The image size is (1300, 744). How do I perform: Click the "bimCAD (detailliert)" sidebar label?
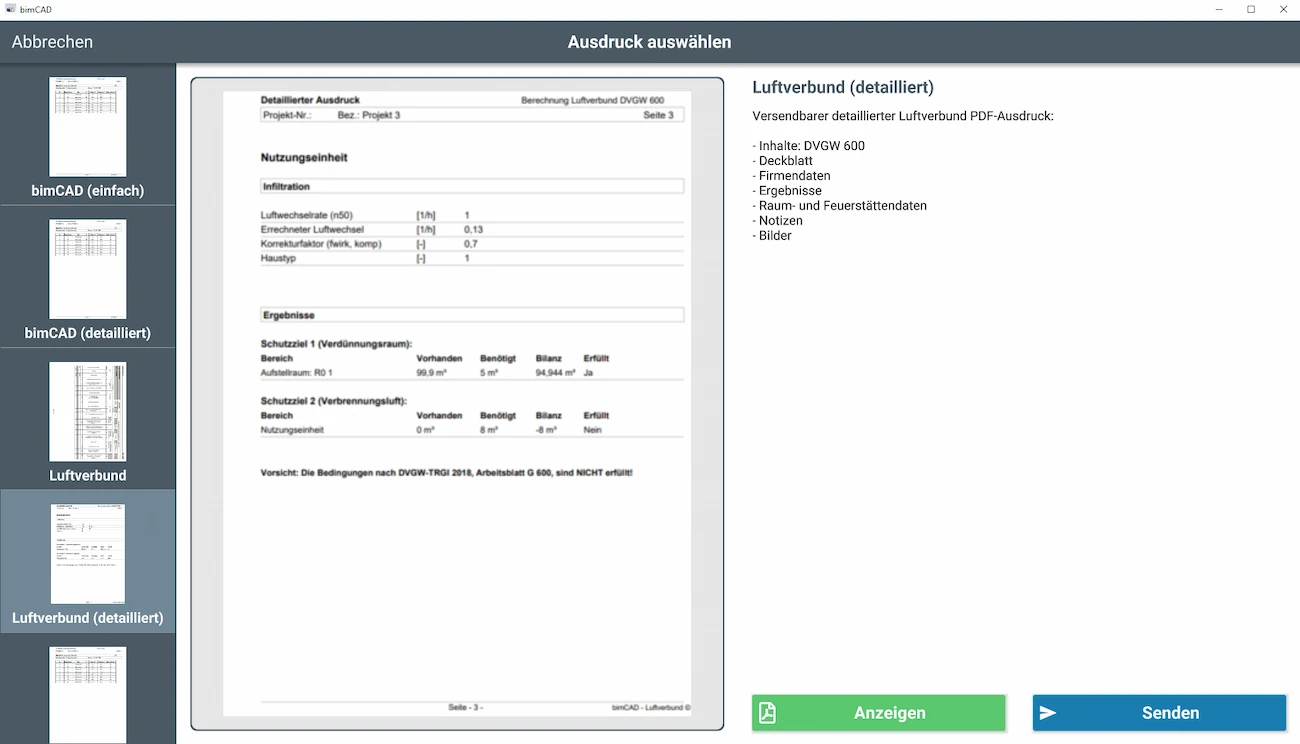pos(88,333)
